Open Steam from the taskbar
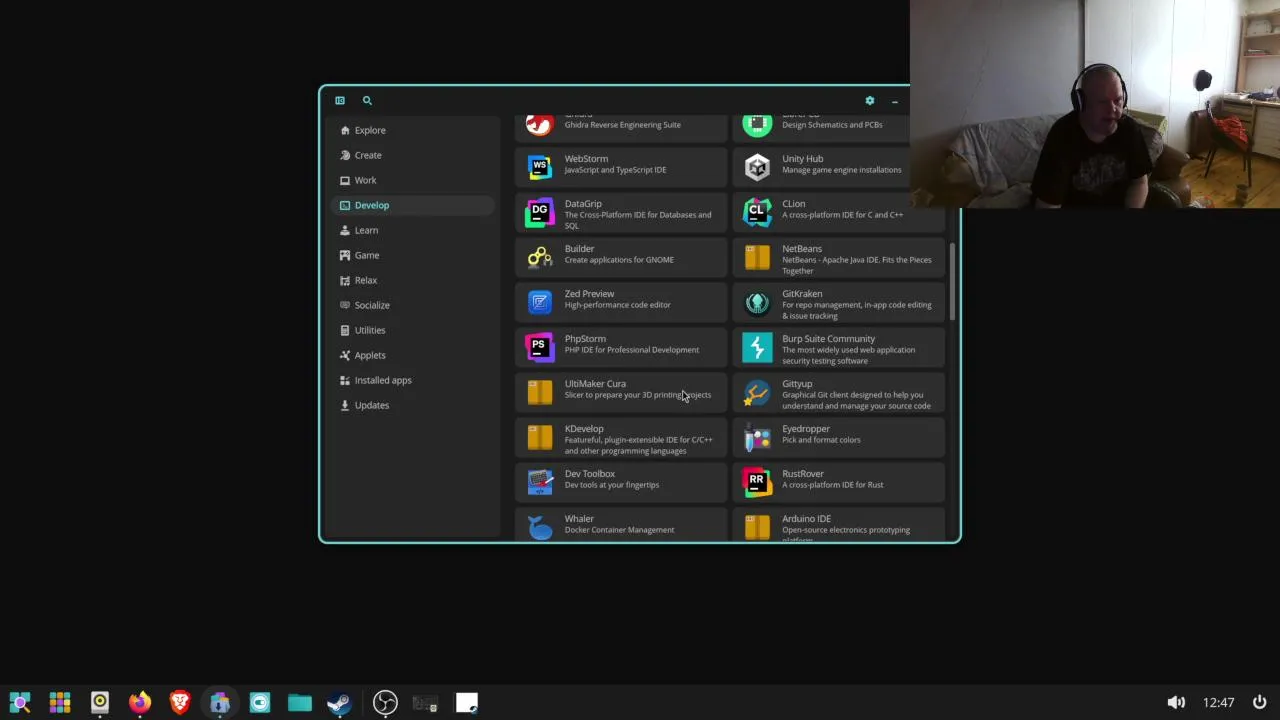The height and width of the screenshot is (720, 1280). [x=340, y=703]
